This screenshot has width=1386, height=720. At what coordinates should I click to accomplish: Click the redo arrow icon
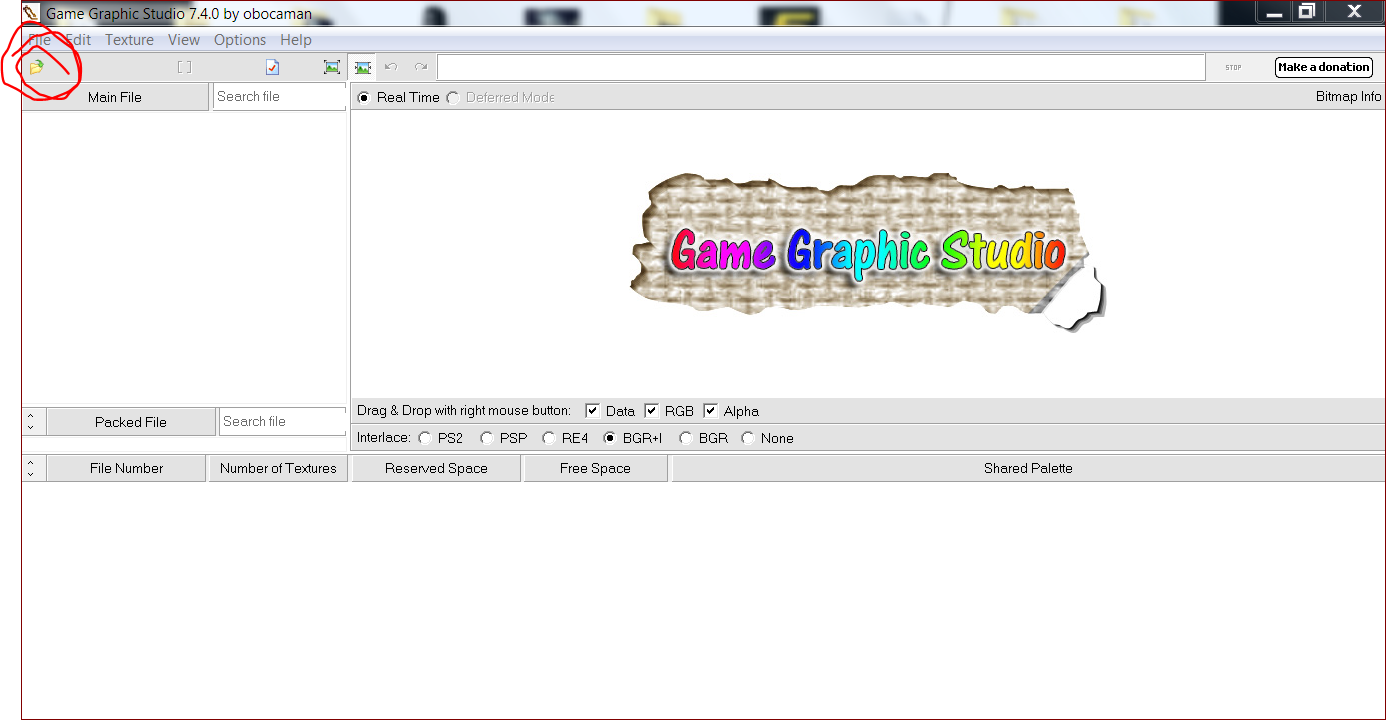pyautogui.click(x=421, y=67)
